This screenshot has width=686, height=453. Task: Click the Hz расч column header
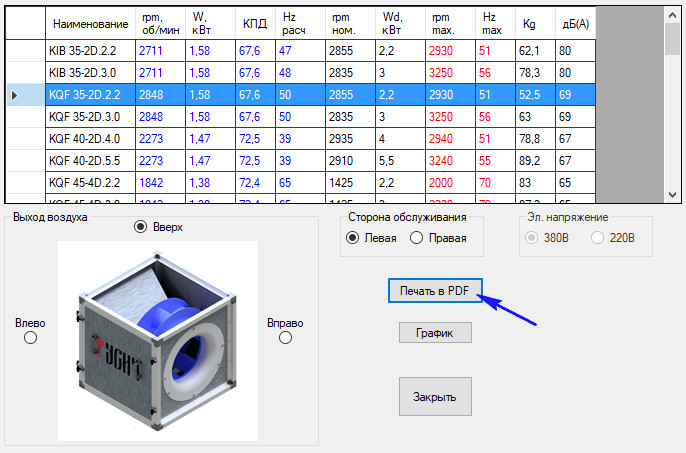(301, 24)
